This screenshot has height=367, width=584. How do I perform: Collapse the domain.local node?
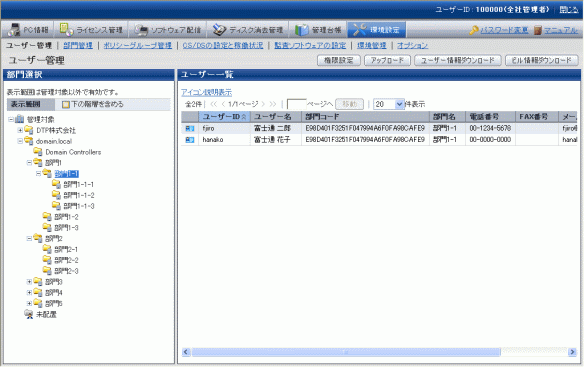pyautogui.click(x=20, y=141)
